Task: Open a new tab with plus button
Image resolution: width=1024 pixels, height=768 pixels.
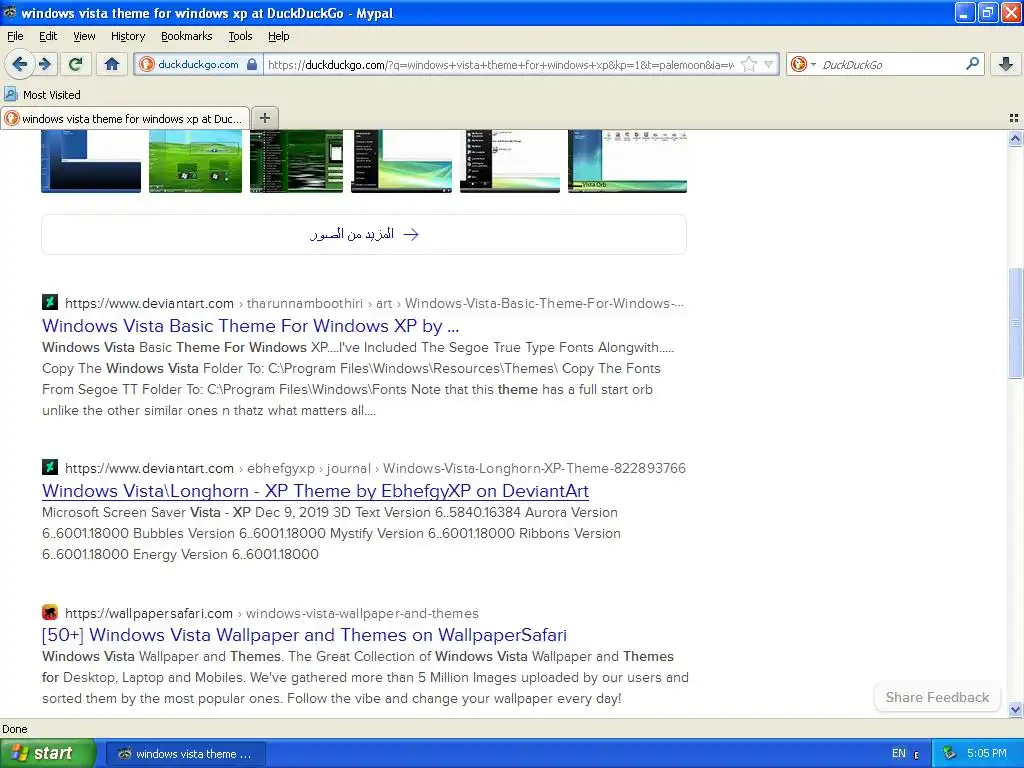Action: tap(264, 118)
